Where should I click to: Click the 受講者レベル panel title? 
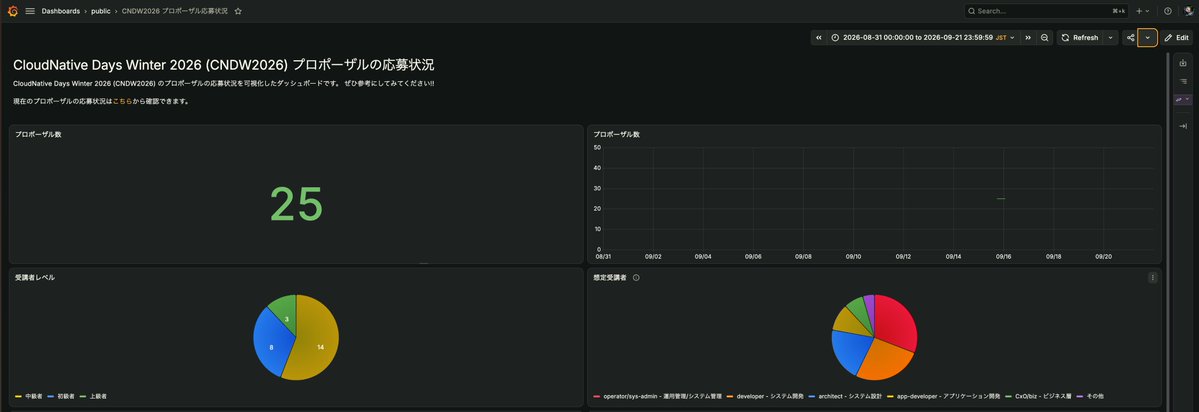pos(34,277)
